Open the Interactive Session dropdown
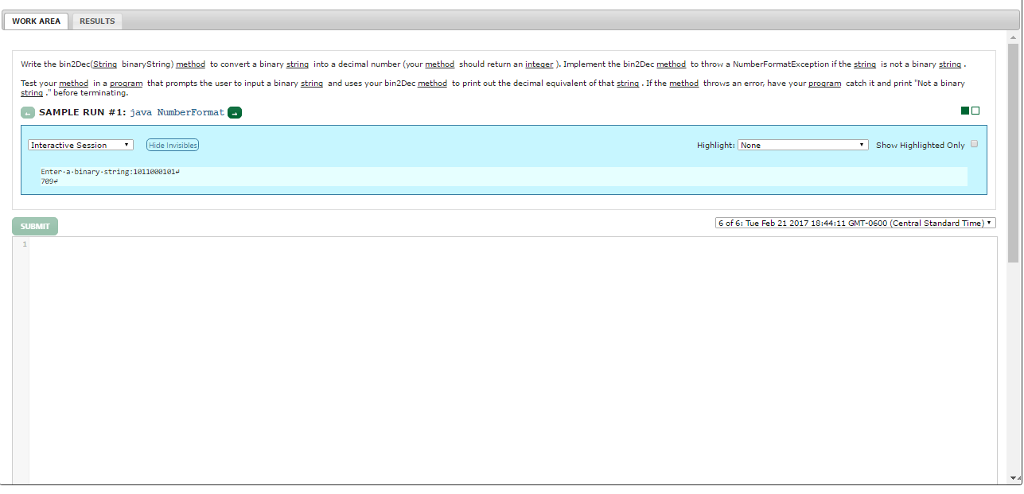1024x494 pixels. [x=81, y=145]
